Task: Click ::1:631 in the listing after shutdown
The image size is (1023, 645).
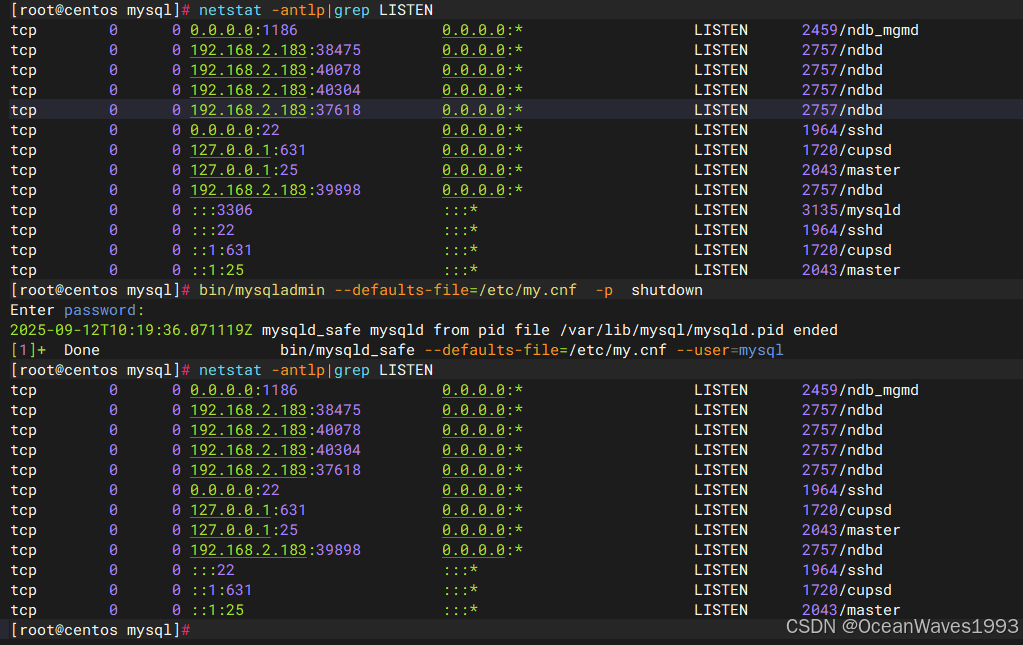Action: click(x=222, y=590)
